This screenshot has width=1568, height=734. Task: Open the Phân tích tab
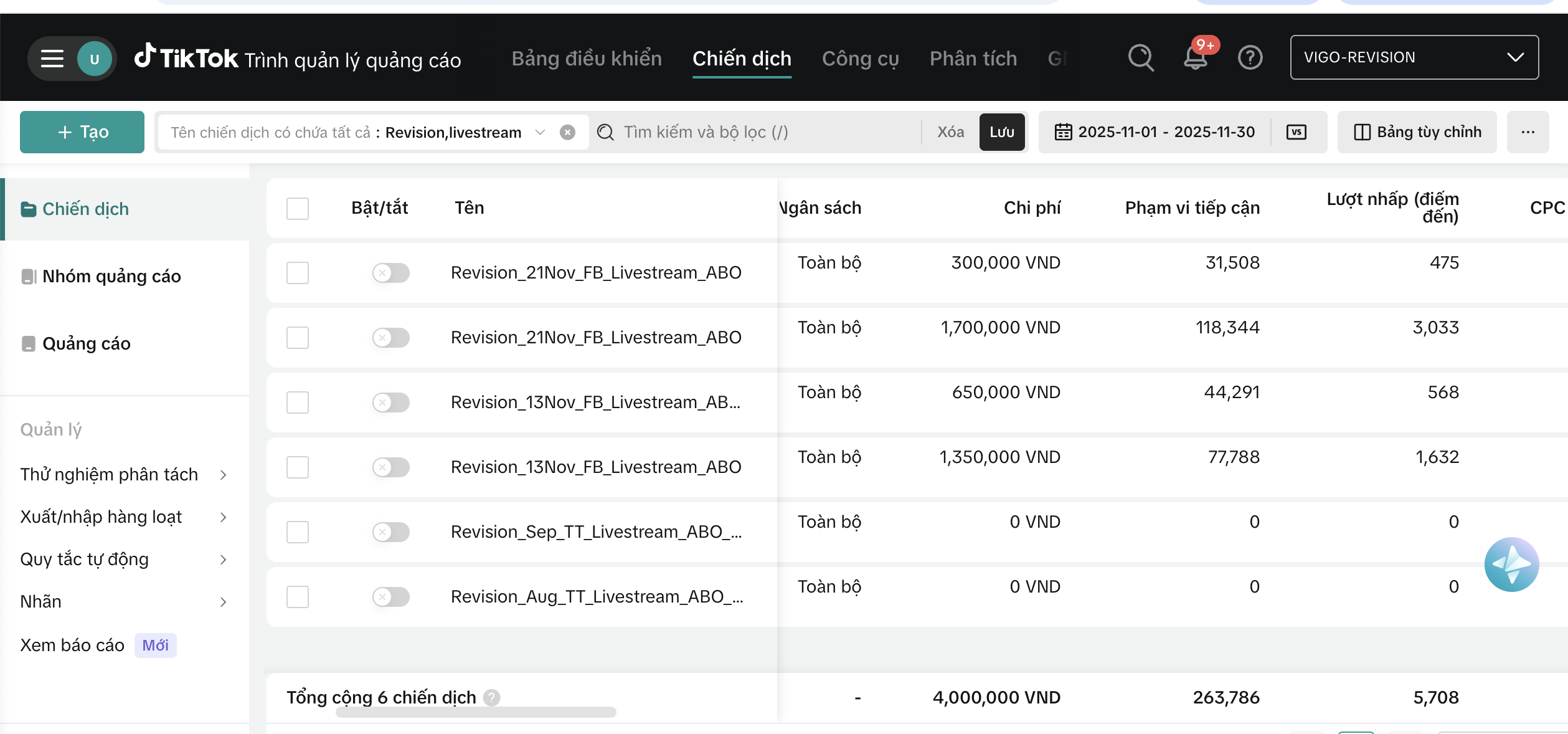[973, 59]
